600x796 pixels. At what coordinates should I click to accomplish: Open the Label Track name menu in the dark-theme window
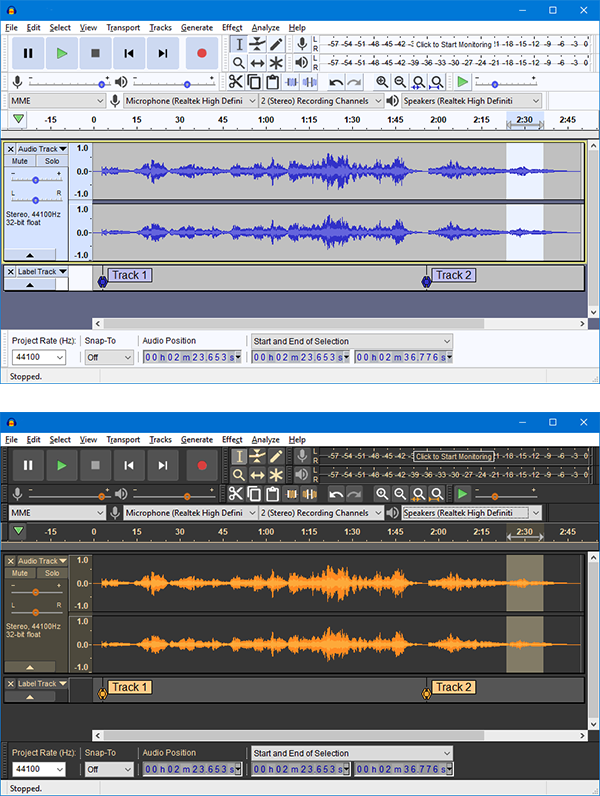point(42,684)
